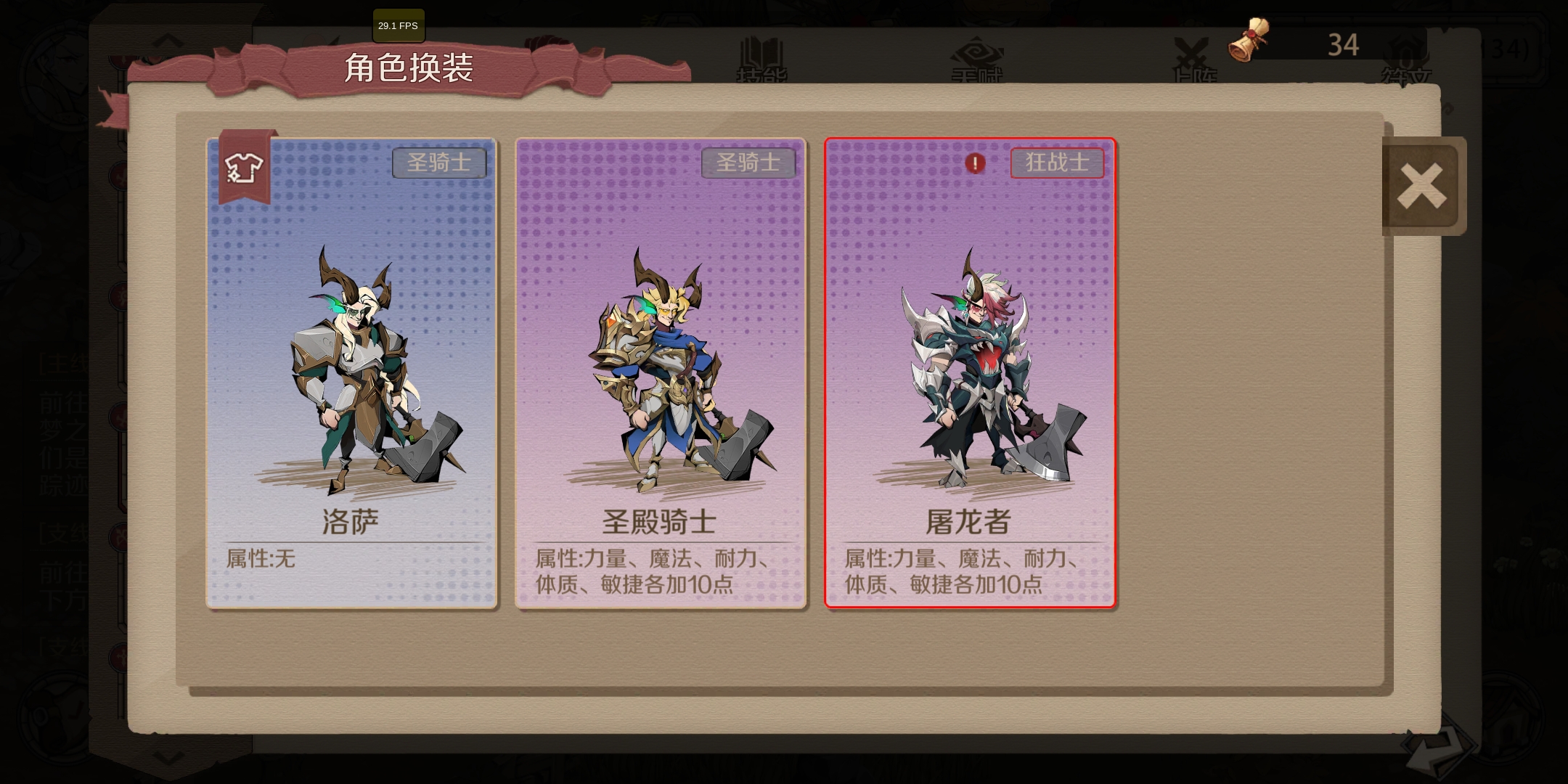Image resolution: width=1568 pixels, height=784 pixels.
Task: Click the 屠龙者 attribute bonus description
Action: click(x=962, y=571)
